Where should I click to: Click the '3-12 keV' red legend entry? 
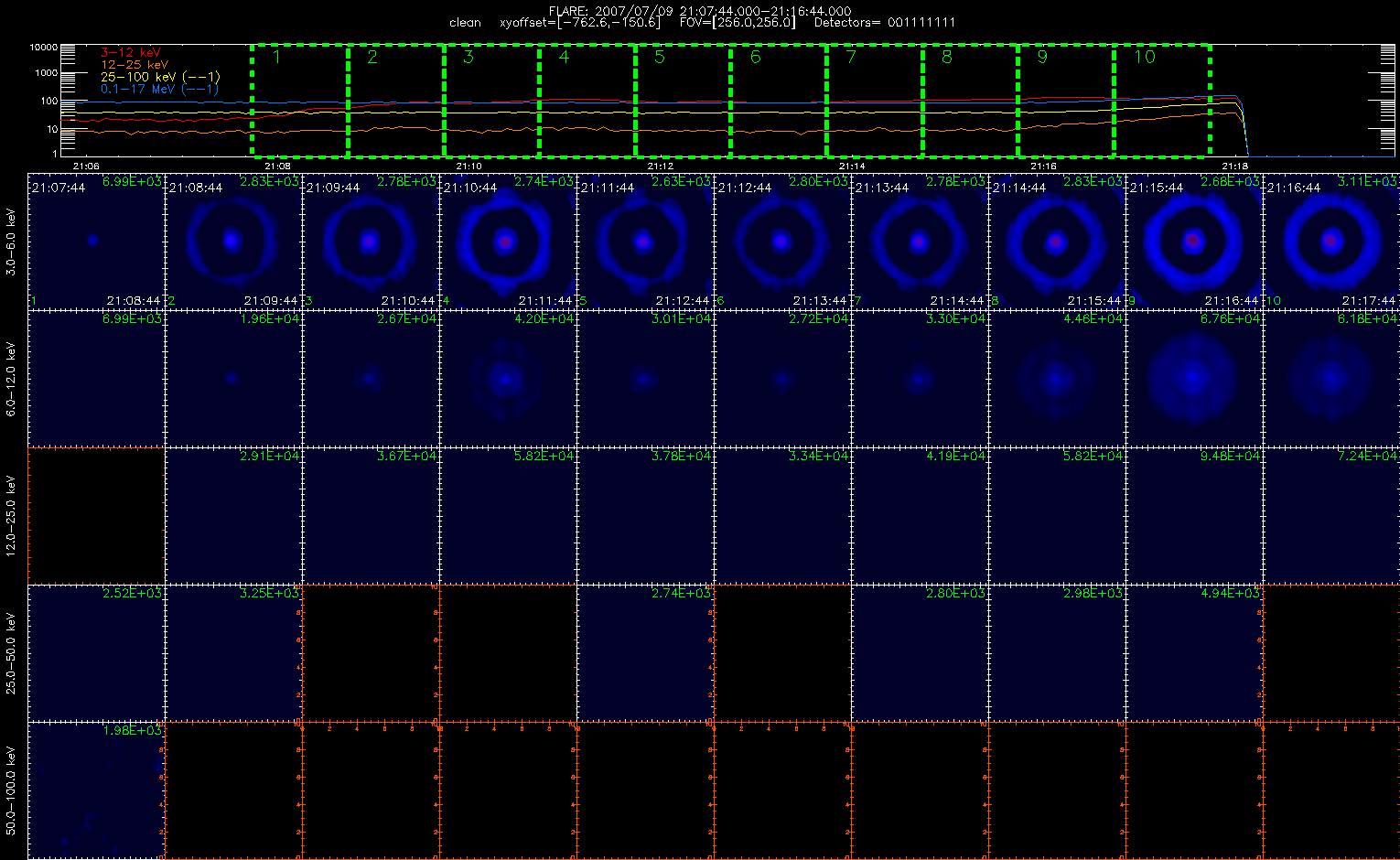tap(130, 53)
